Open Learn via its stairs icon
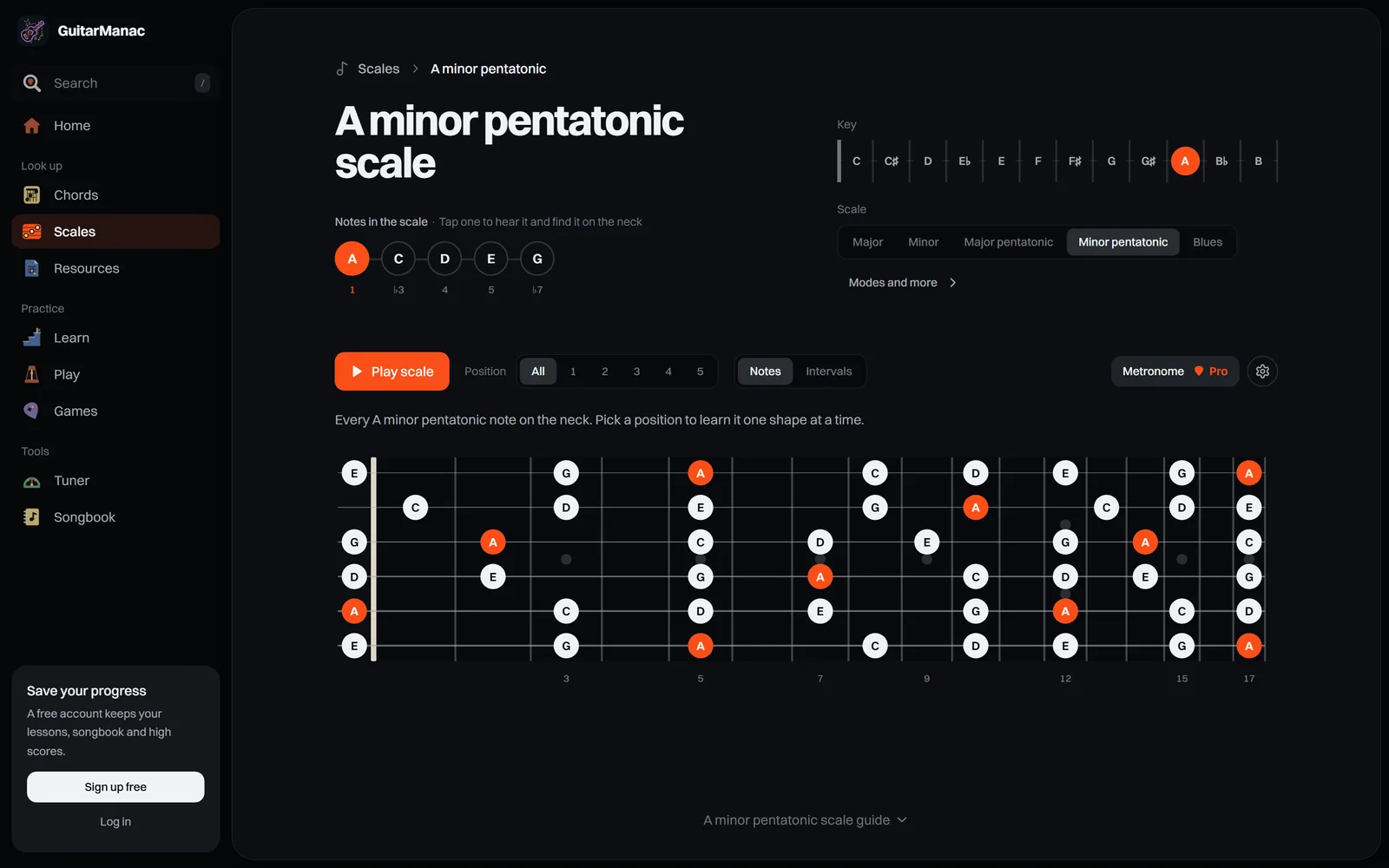Screen dimensions: 1389x868 pos(32,338)
